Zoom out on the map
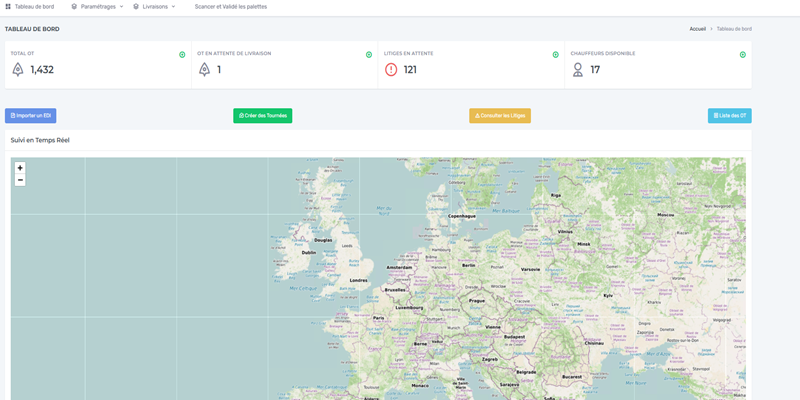Screen dimensions: 800x400 (20, 180)
